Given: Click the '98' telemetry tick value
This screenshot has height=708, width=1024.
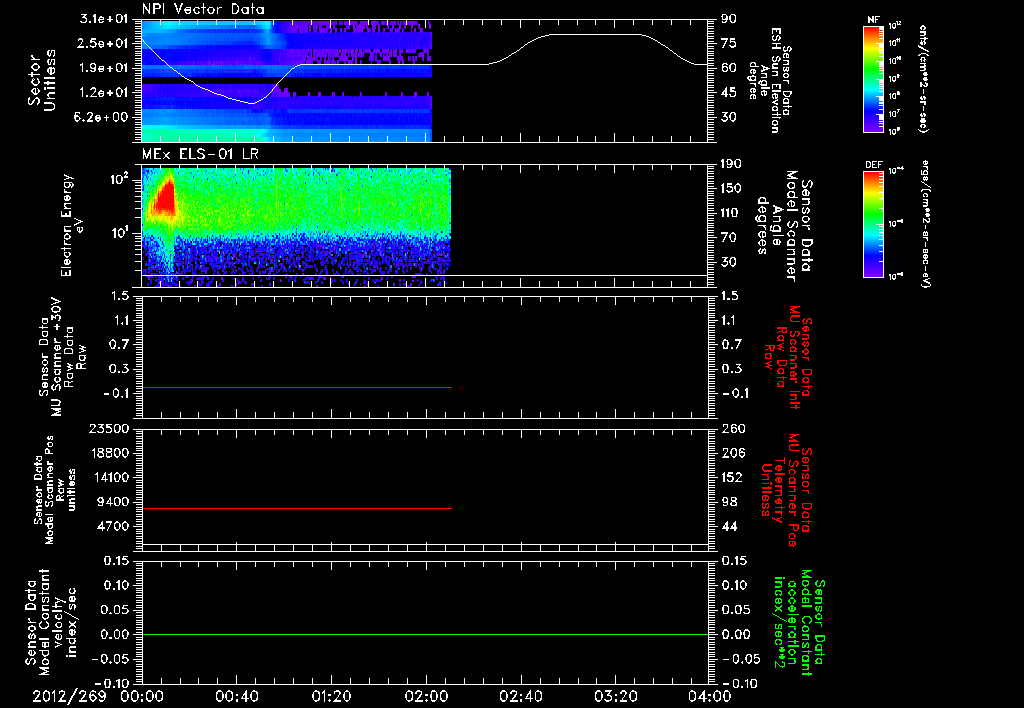Looking at the screenshot, I should 729,502.
